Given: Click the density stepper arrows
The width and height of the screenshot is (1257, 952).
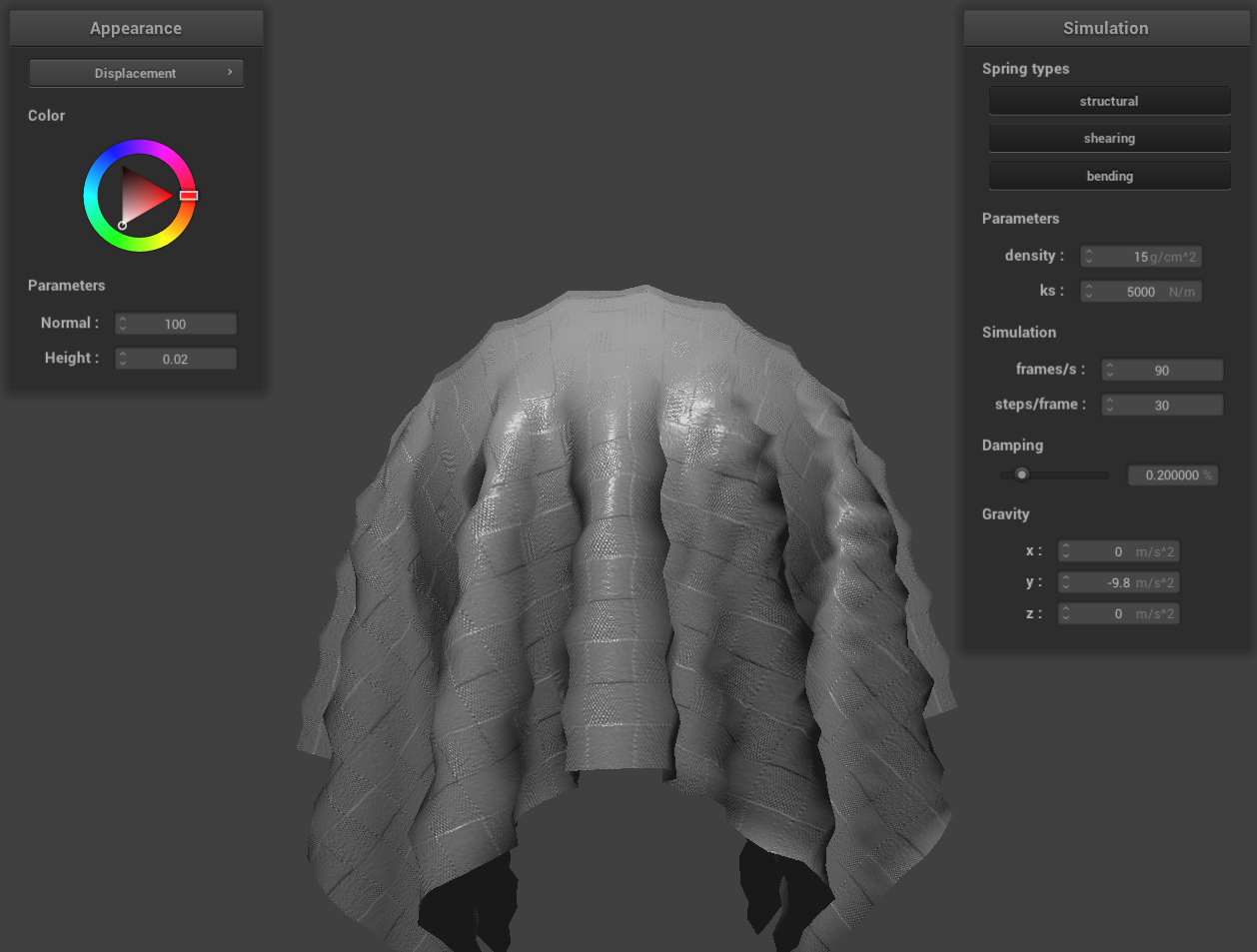Looking at the screenshot, I should [x=1089, y=257].
